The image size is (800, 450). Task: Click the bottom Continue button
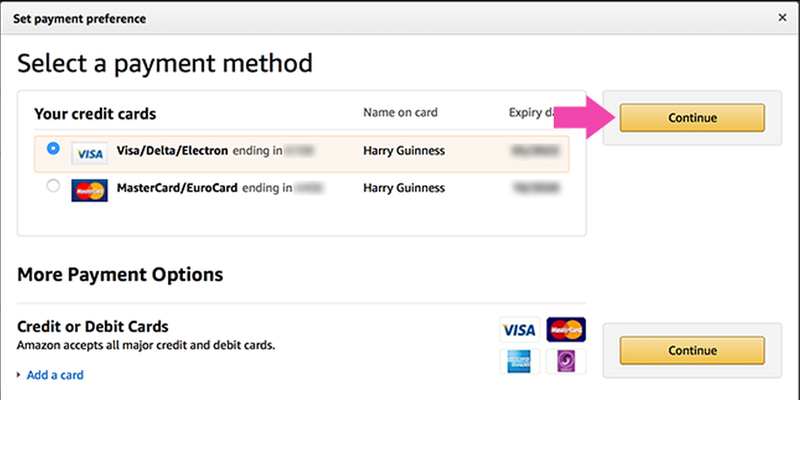[x=692, y=351]
